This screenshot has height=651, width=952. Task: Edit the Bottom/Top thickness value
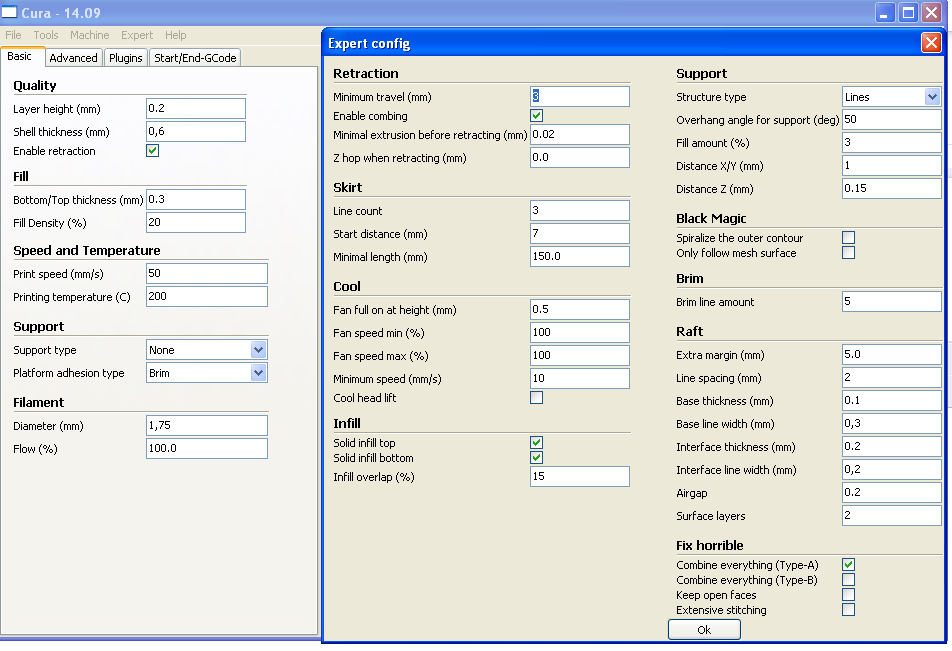pyautogui.click(x=196, y=200)
